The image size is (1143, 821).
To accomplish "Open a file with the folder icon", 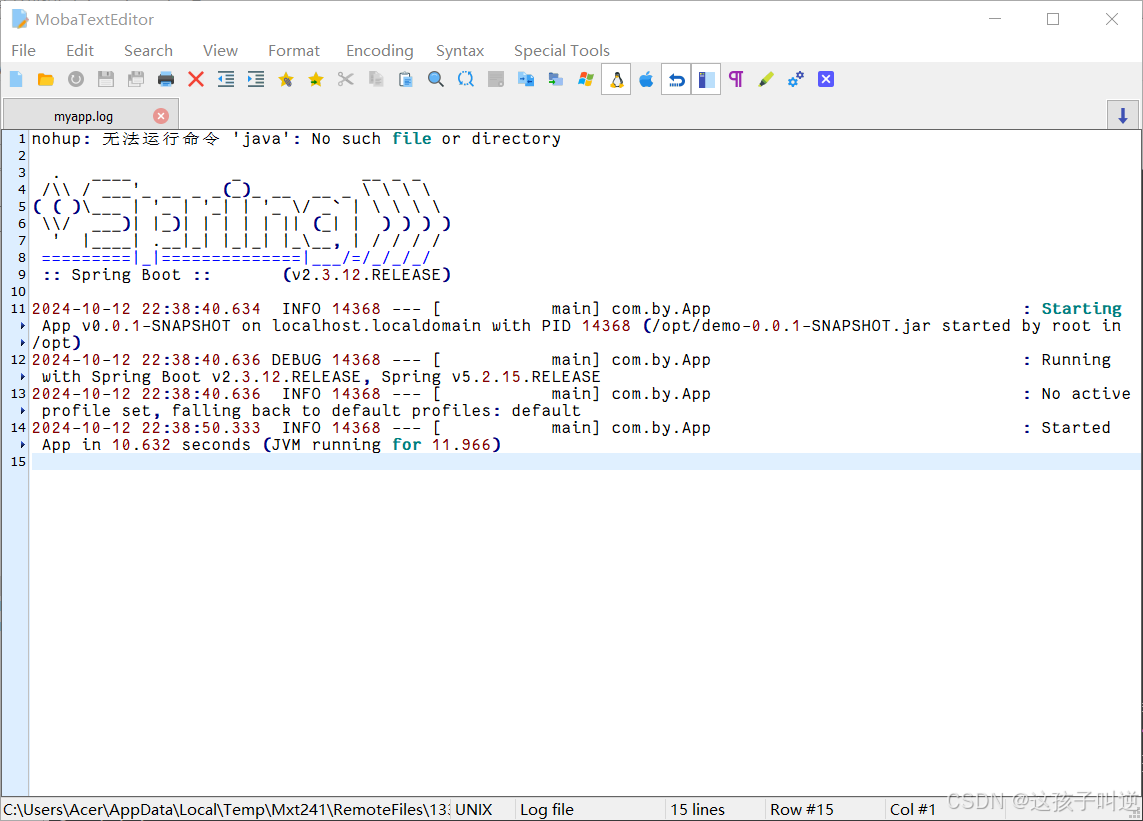I will pos(46,79).
